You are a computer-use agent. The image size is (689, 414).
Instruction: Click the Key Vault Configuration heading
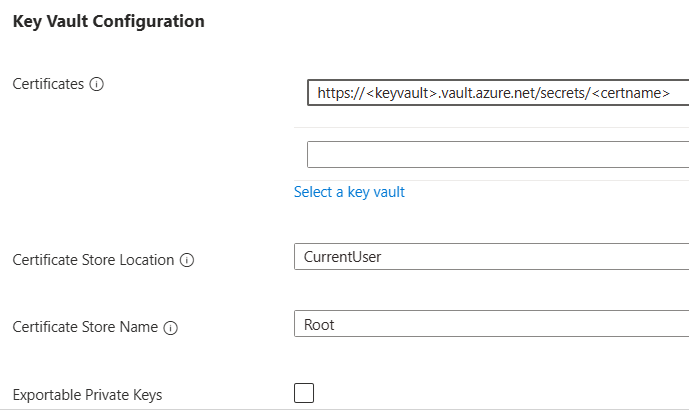[108, 21]
